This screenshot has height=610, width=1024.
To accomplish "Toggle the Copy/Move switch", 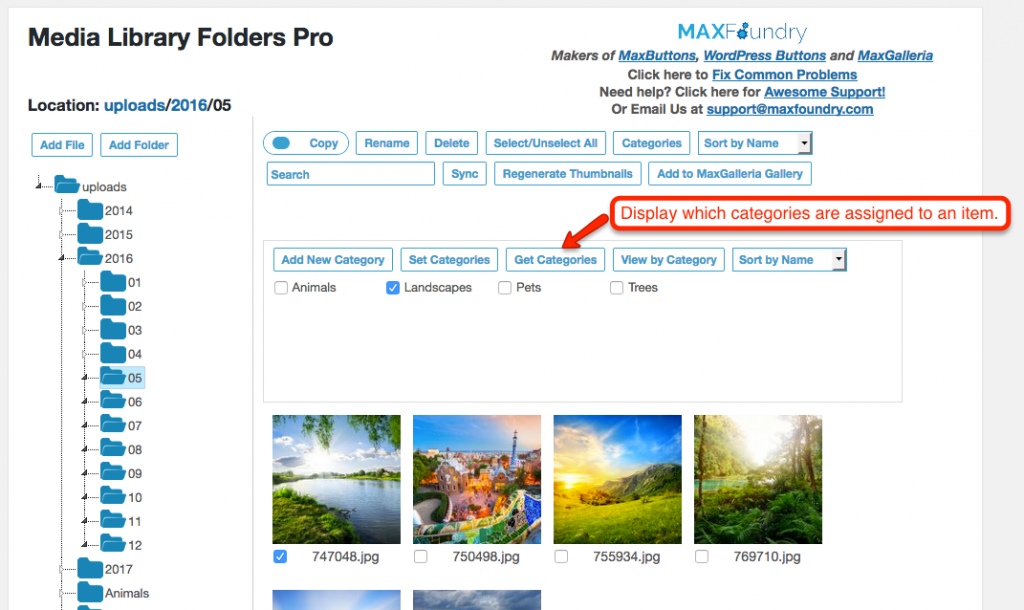I will coord(281,143).
